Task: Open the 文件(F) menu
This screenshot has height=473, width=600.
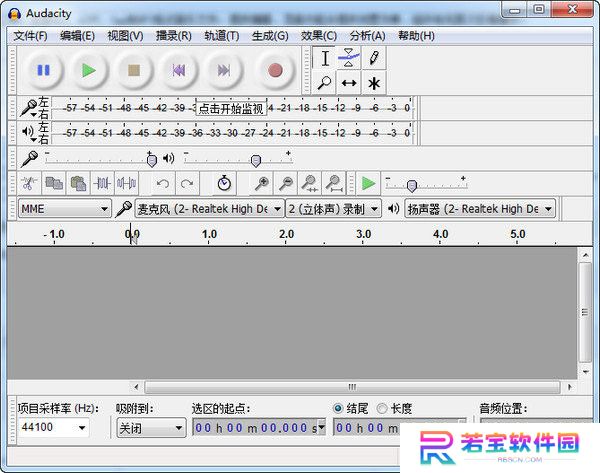Action: coord(30,36)
